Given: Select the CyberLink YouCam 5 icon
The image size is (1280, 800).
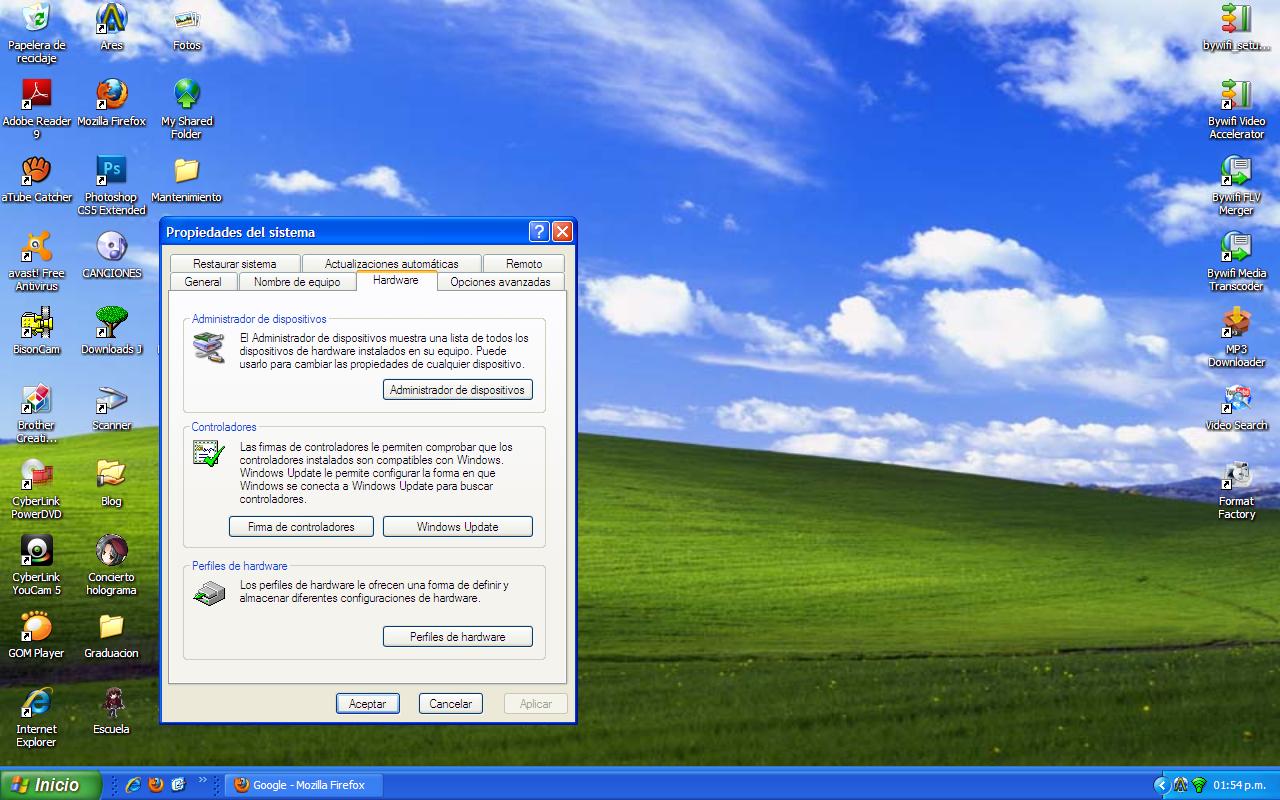Looking at the screenshot, I should (37, 565).
